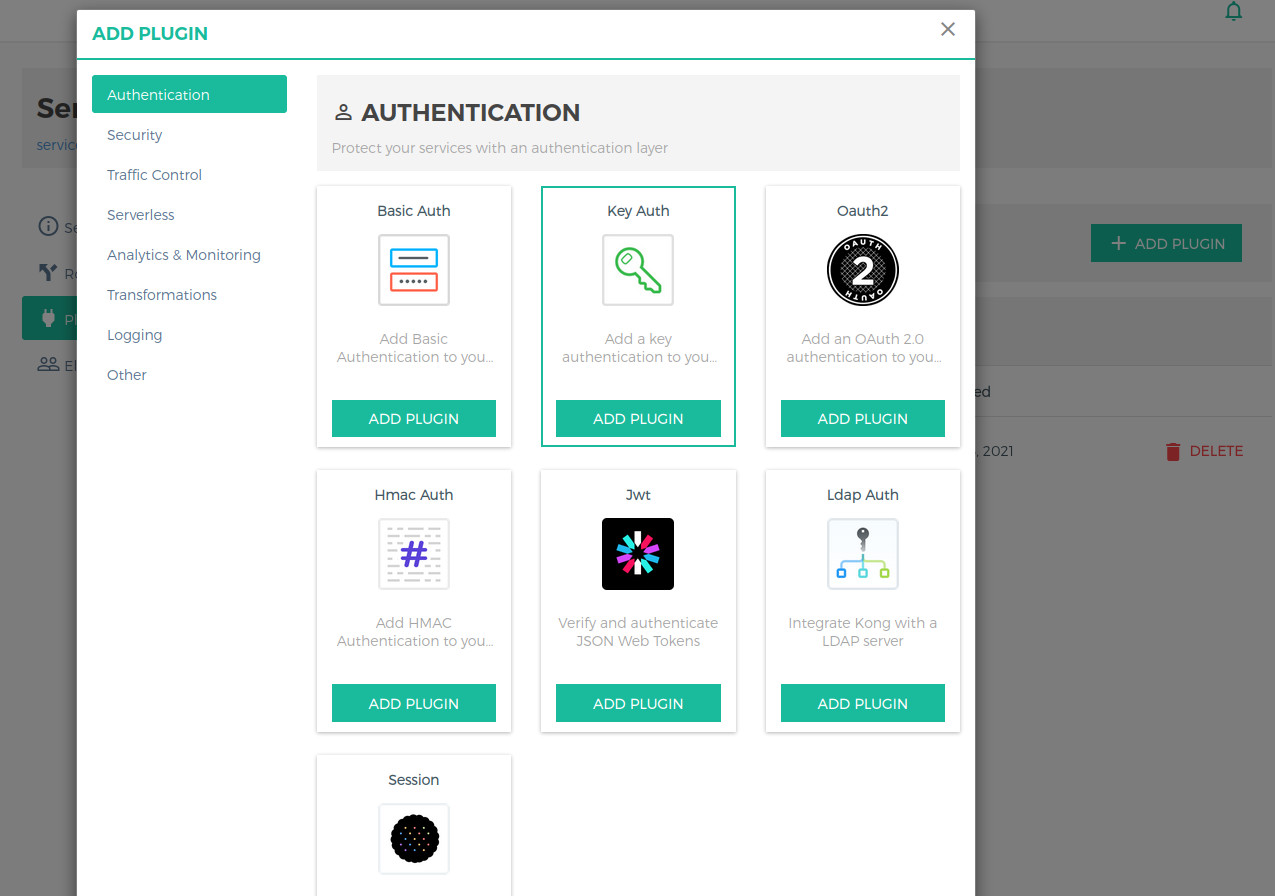1275x896 pixels.
Task: Click the red DELETE label
Action: pos(1216,451)
